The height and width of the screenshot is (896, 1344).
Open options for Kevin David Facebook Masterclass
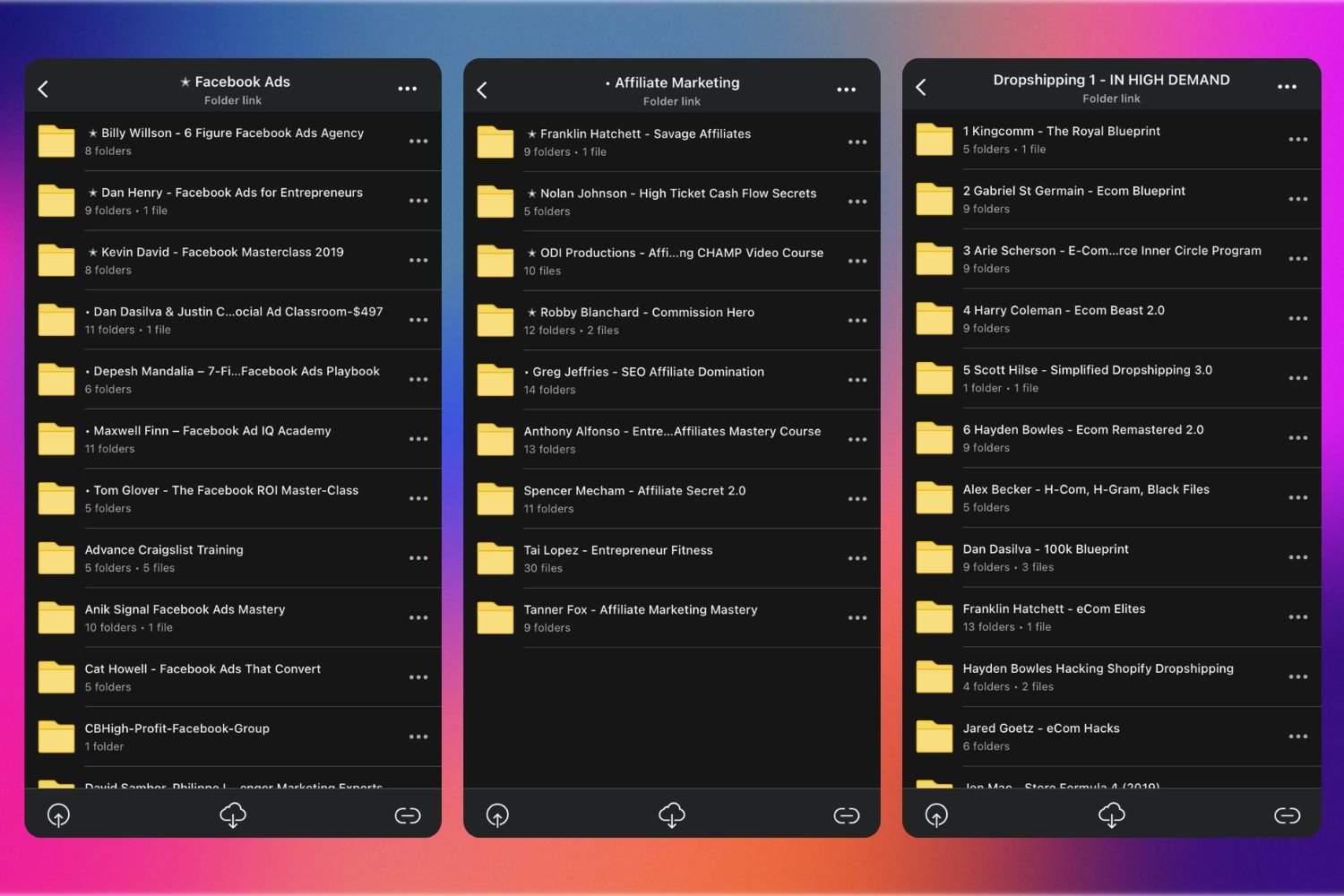[418, 261]
